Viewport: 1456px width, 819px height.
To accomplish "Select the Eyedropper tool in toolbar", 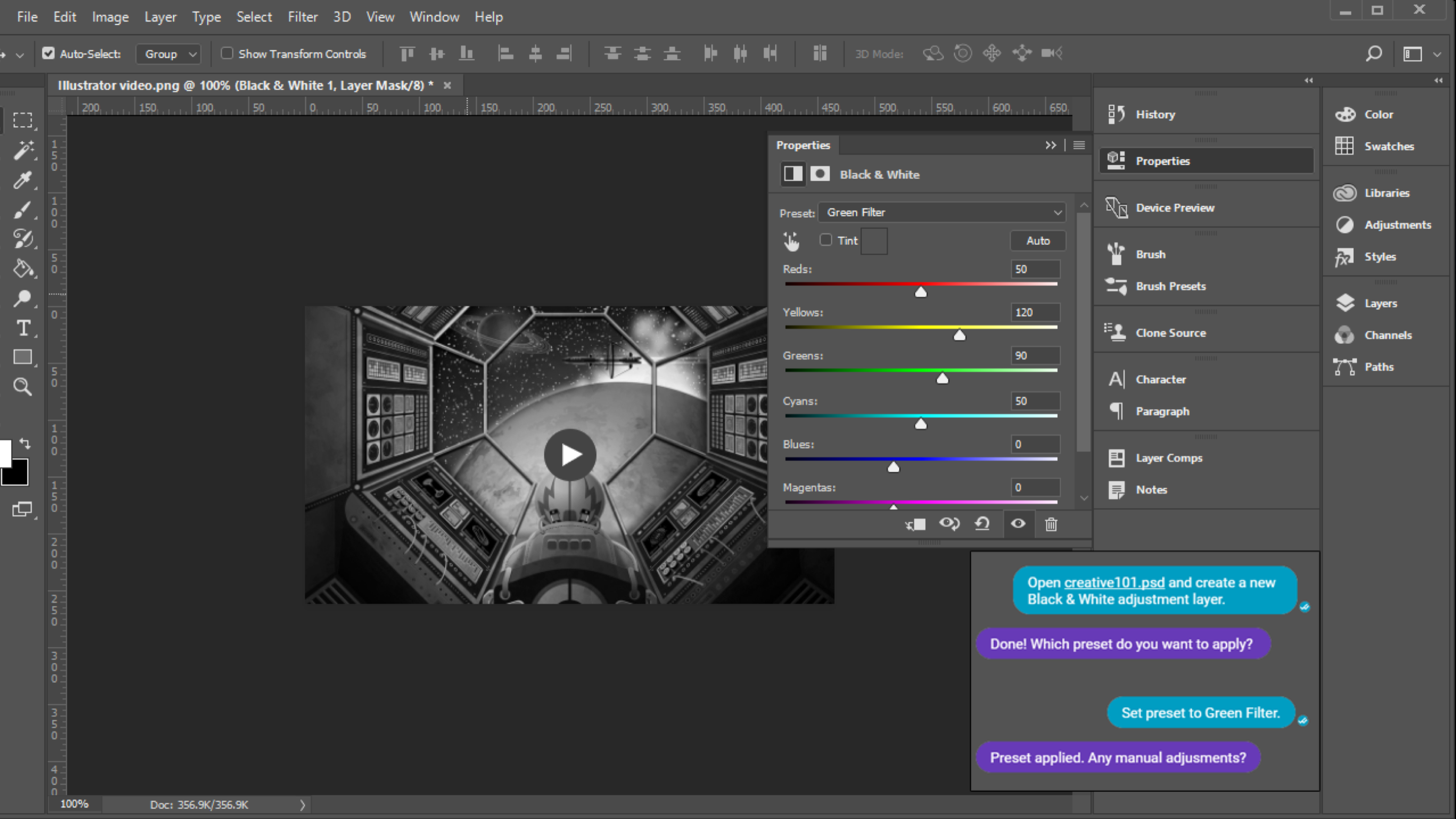I will (x=23, y=180).
